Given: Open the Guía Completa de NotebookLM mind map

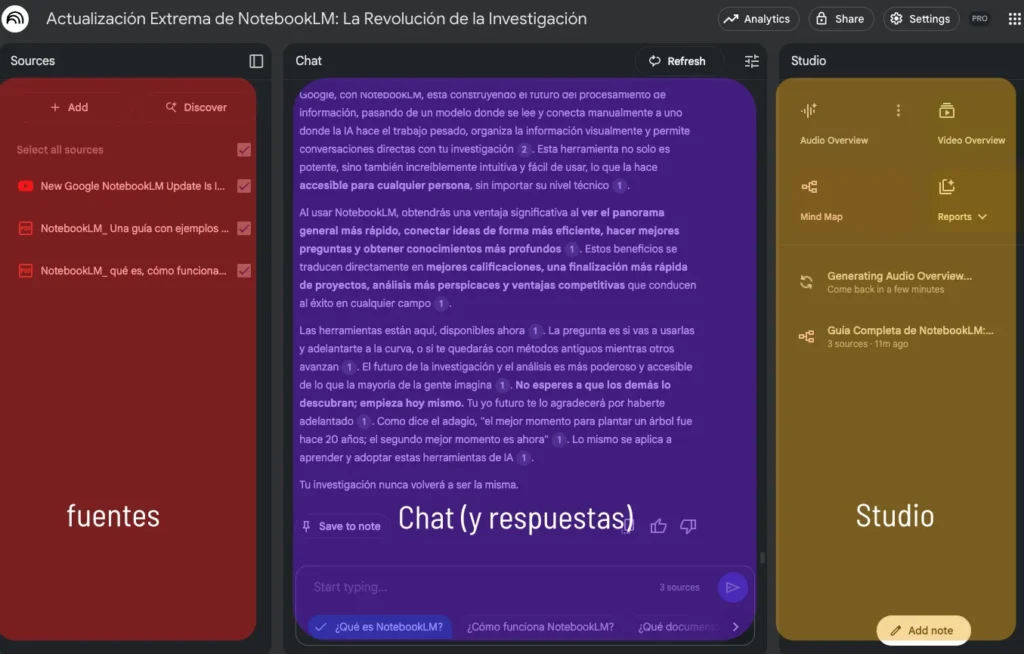Looking at the screenshot, I should click(898, 336).
